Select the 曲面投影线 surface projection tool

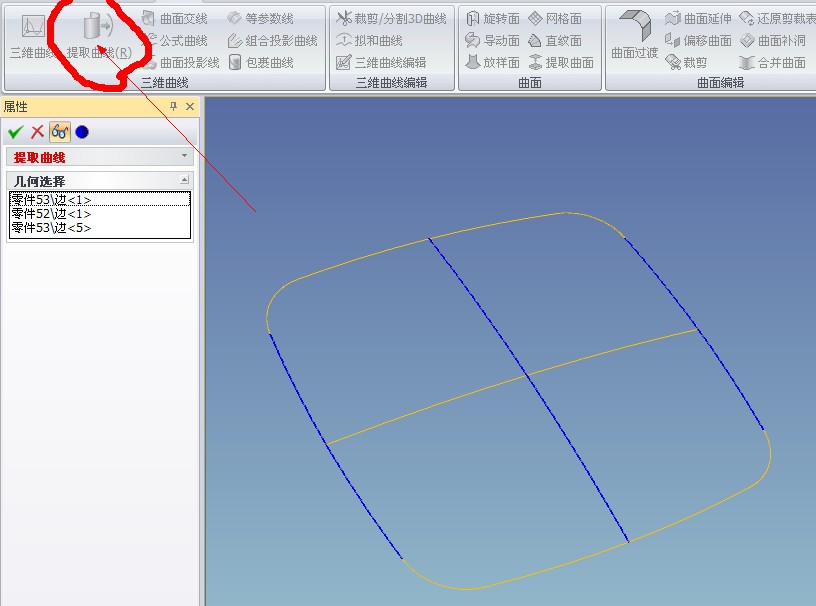[180, 62]
